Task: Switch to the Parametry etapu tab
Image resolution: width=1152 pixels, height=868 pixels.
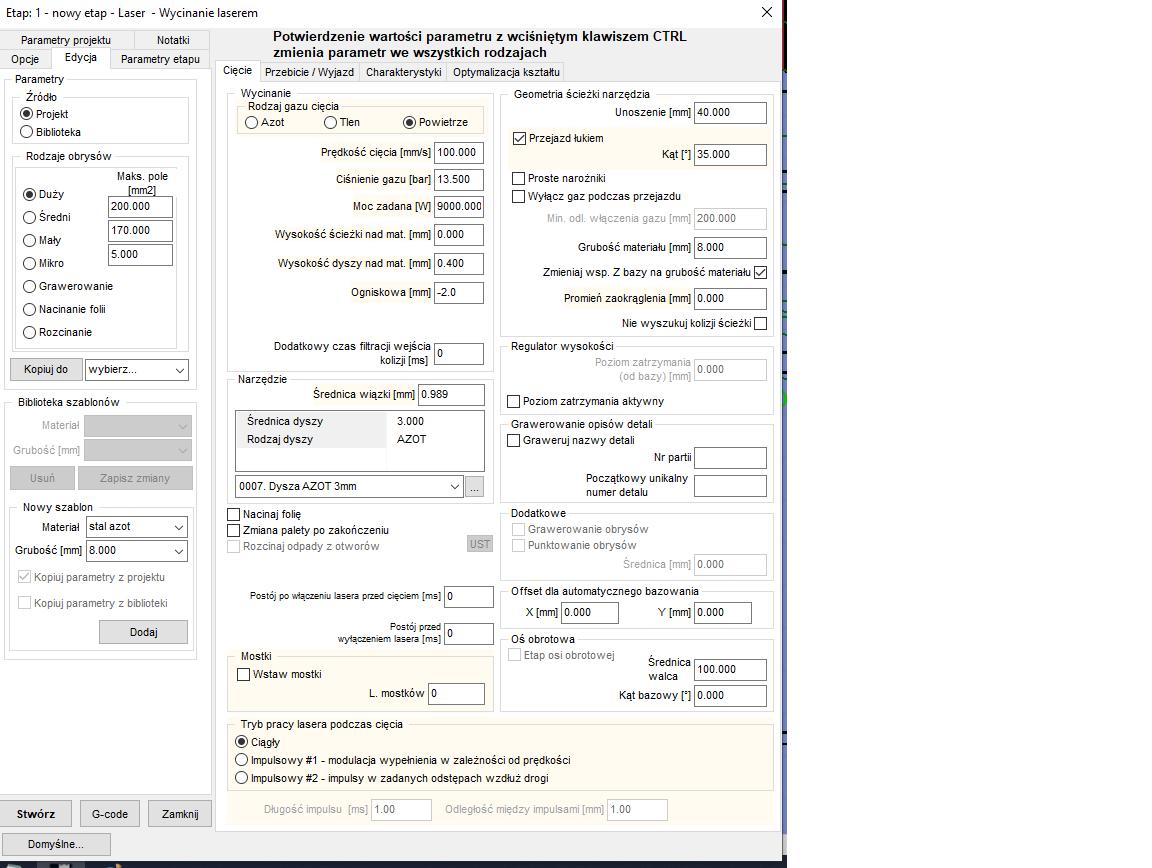Action: click(160, 59)
